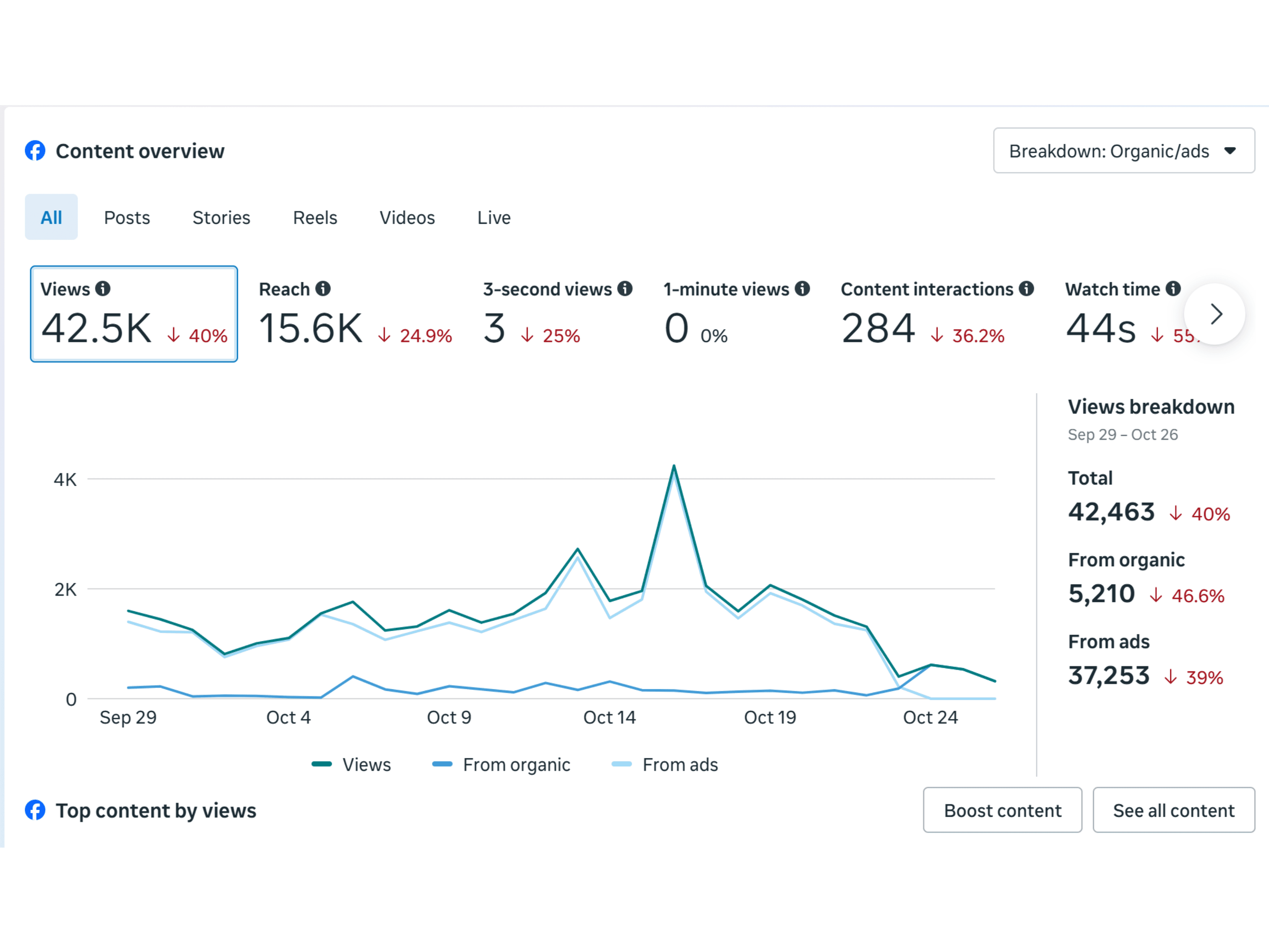Click the 4K y-axis label
1269x952 pixels.
point(65,479)
